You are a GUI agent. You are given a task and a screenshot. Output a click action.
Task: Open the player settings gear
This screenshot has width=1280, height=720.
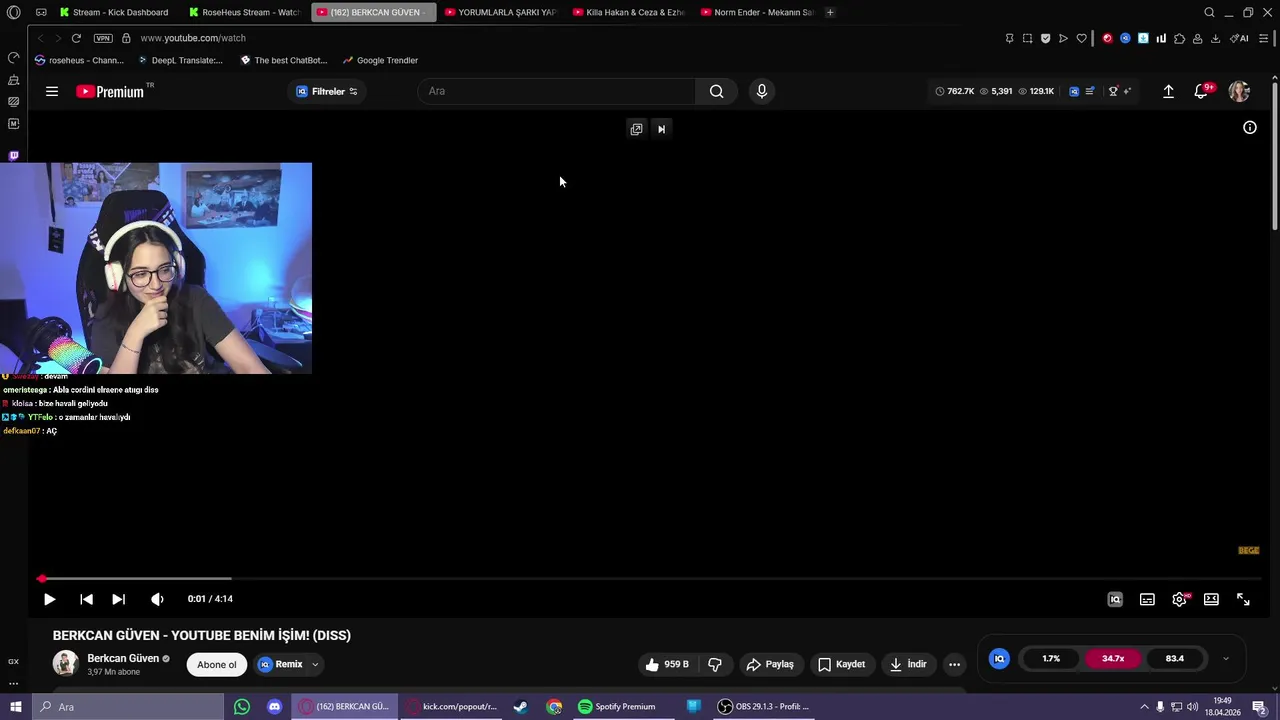click(1179, 599)
